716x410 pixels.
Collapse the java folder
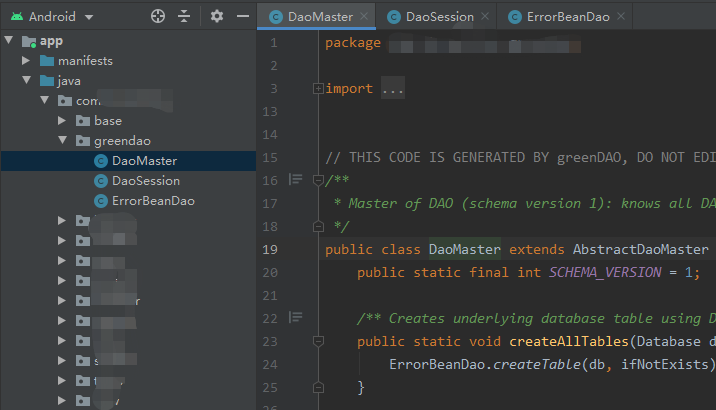coord(26,80)
